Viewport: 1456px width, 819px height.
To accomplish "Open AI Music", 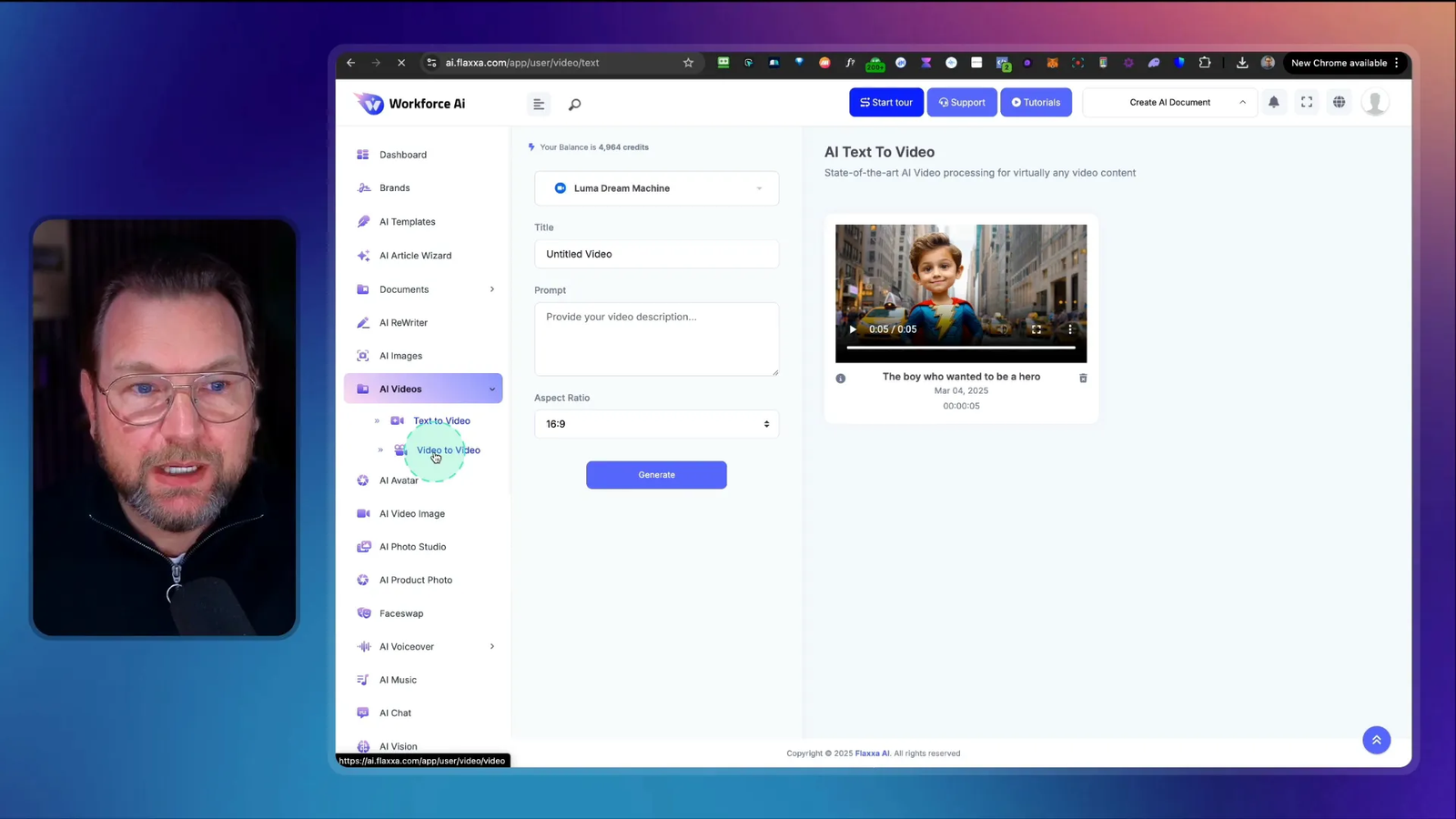I will (398, 680).
